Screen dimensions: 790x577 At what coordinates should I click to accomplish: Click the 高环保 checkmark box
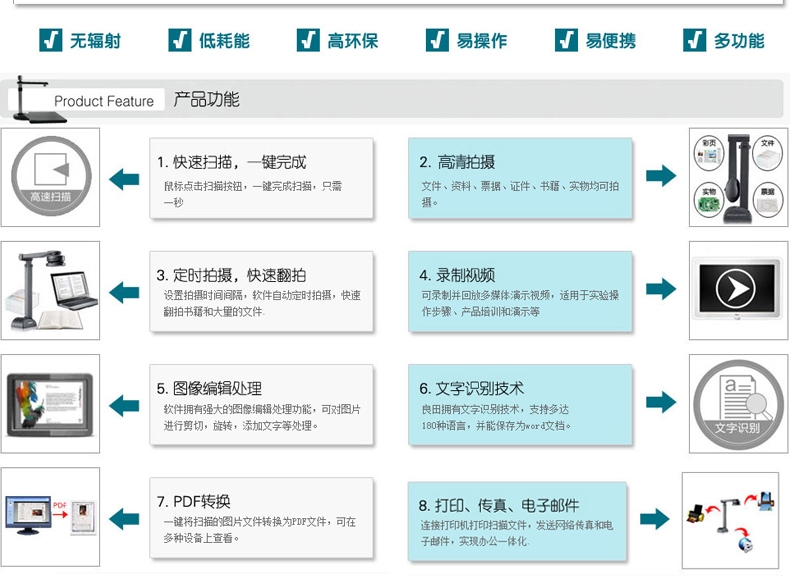(309, 40)
